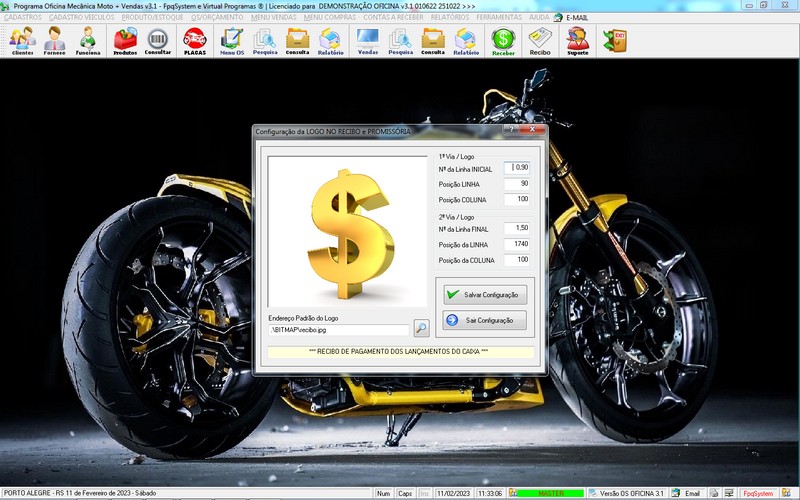800x500 pixels.
Task: Click the Caps indicator in status bar
Action: pos(405,493)
